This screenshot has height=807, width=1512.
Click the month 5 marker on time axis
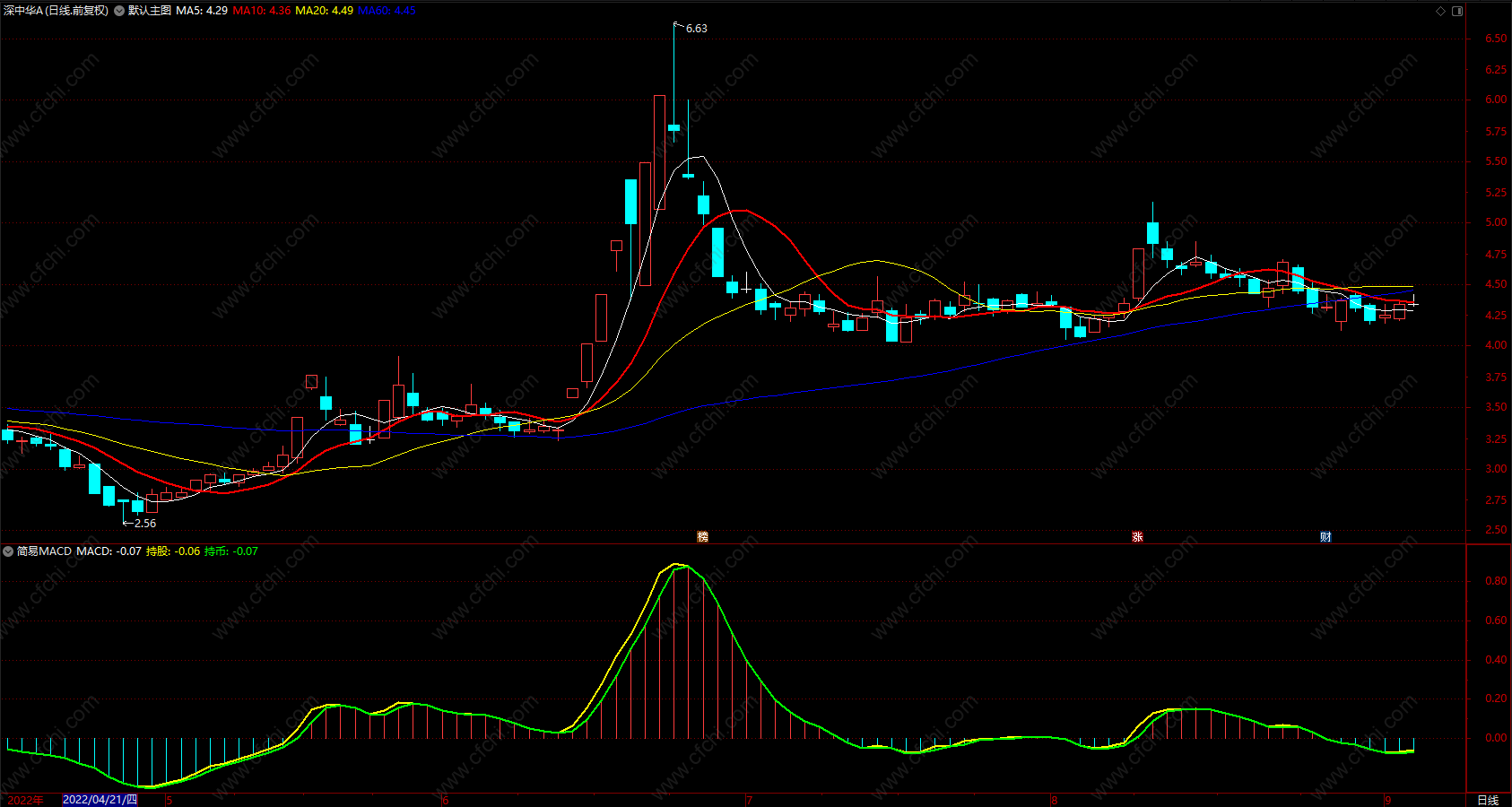tap(169, 800)
